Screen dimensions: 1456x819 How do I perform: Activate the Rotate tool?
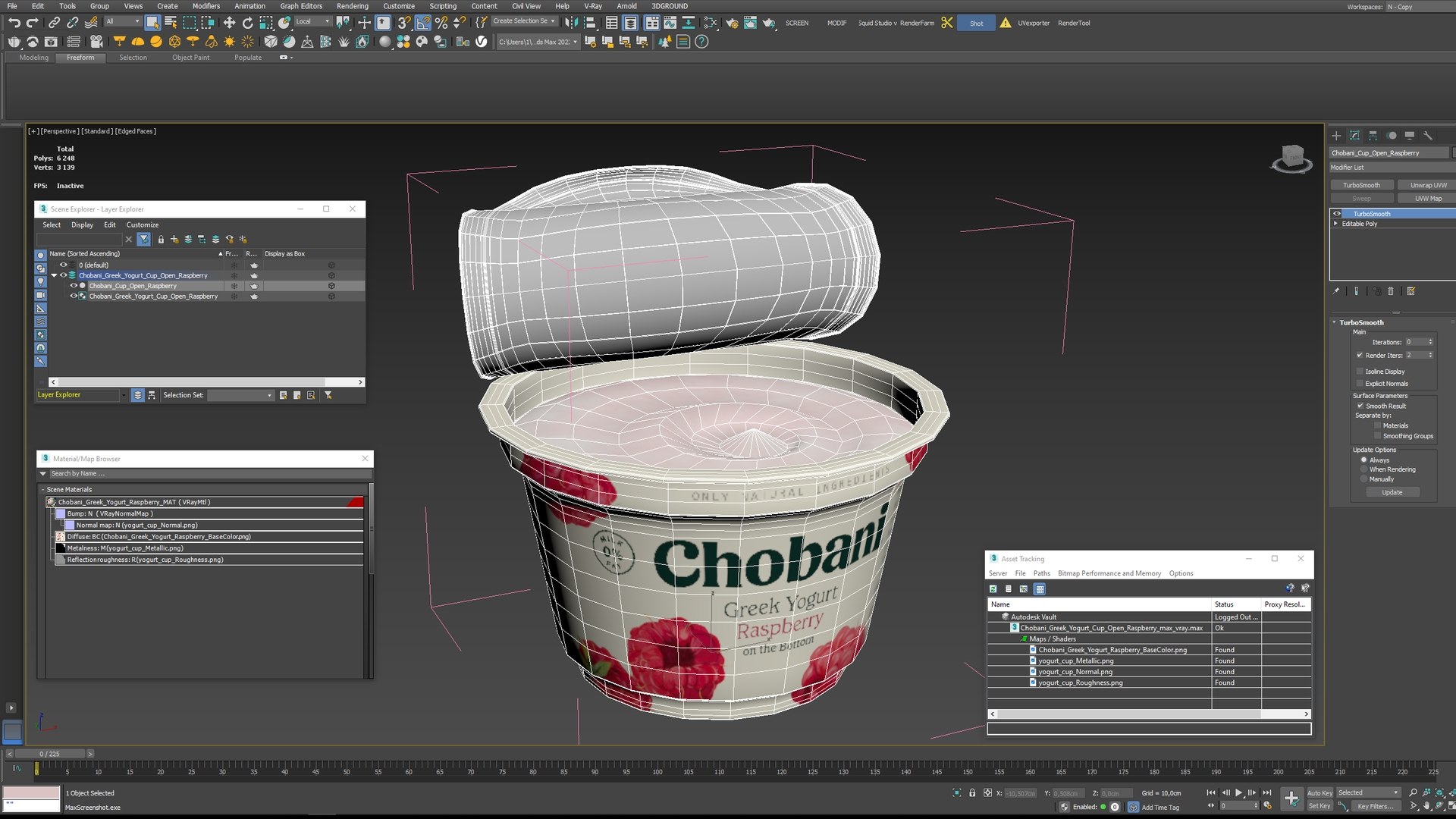click(247, 23)
